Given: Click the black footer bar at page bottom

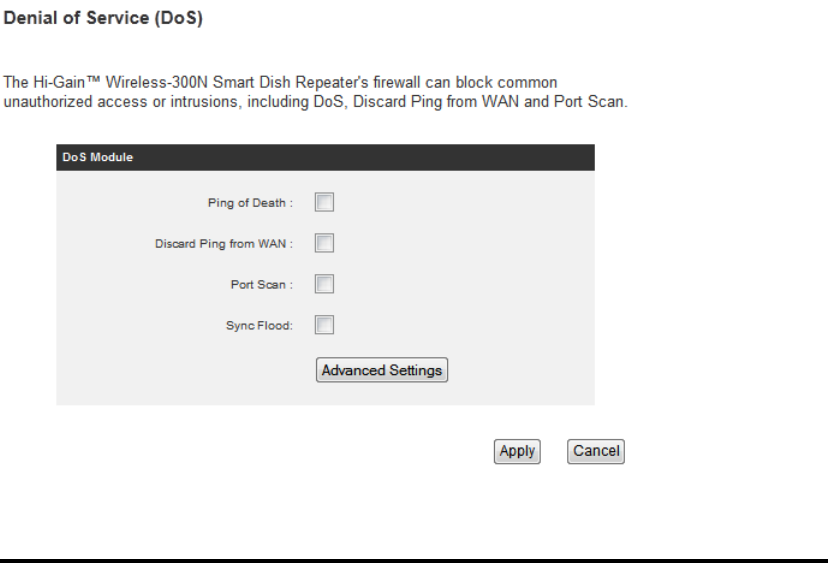Looking at the screenshot, I should [x=414, y=561].
